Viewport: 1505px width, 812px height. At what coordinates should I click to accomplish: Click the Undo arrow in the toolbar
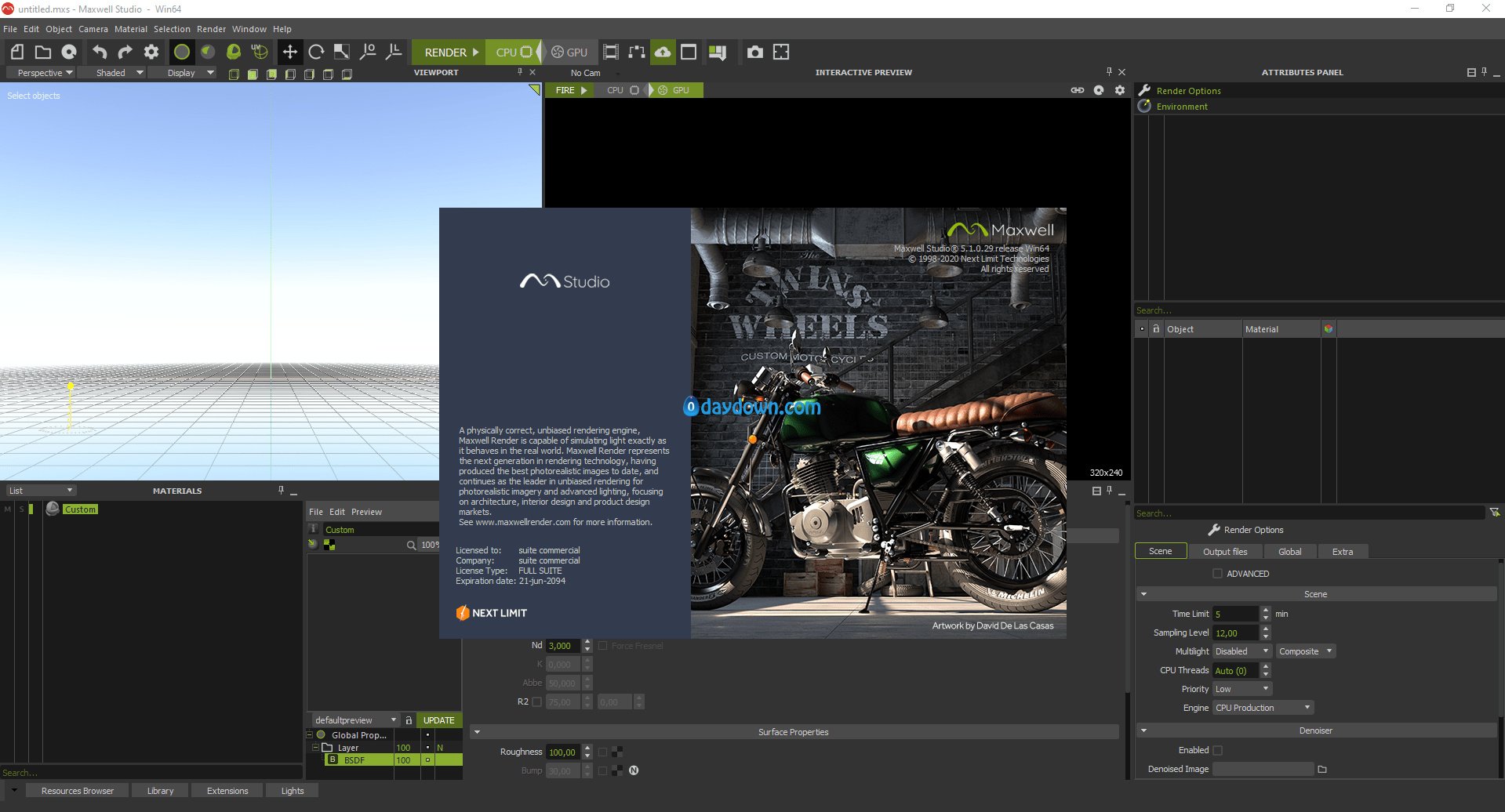click(100, 52)
